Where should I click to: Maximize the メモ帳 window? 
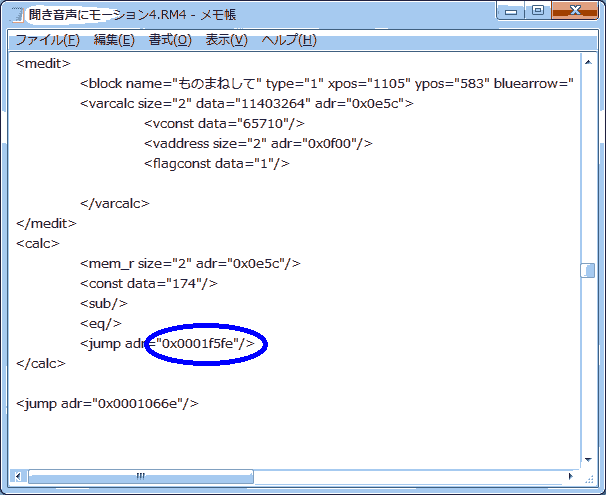(538, 11)
